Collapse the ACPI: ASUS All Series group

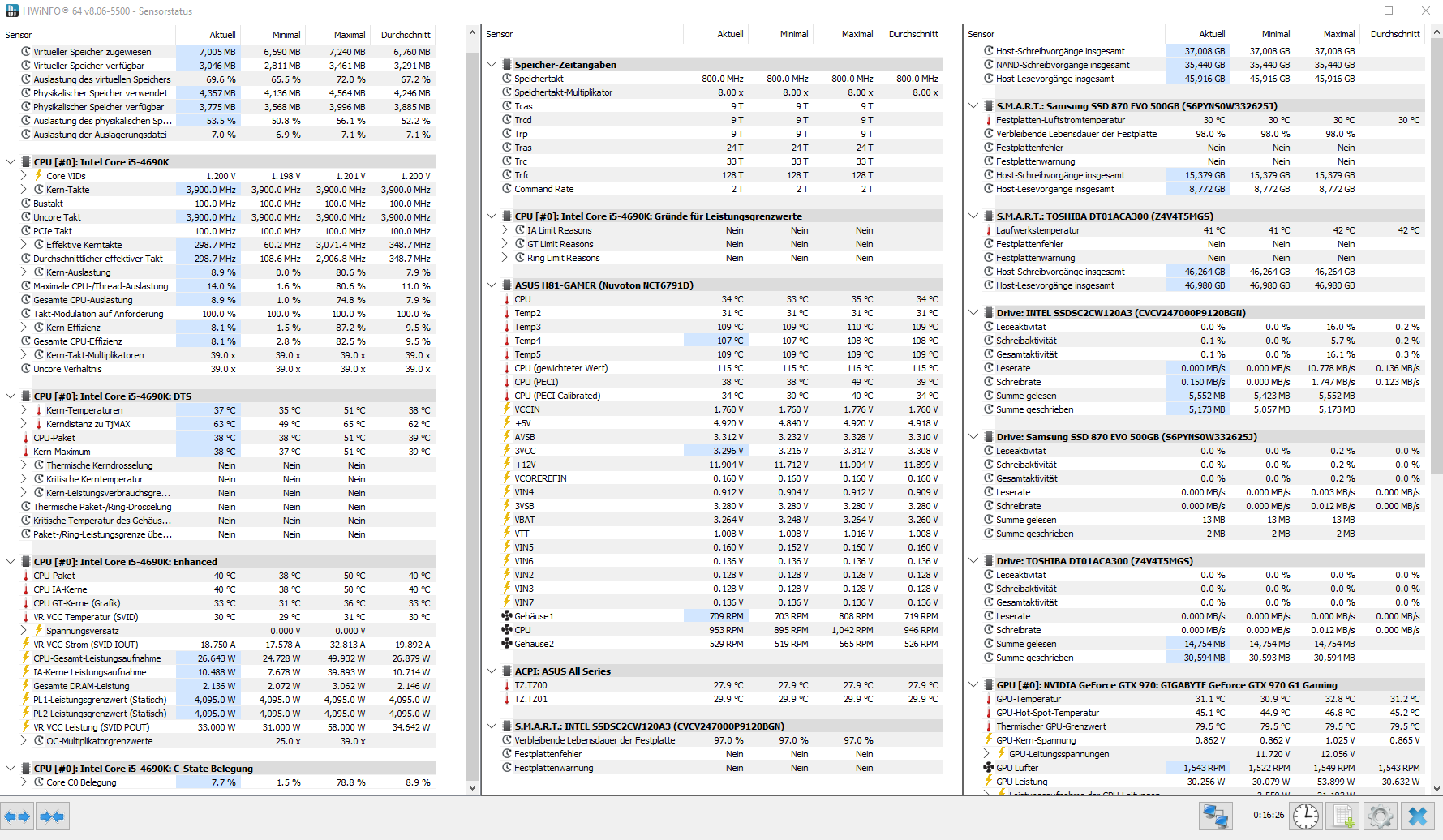point(492,671)
